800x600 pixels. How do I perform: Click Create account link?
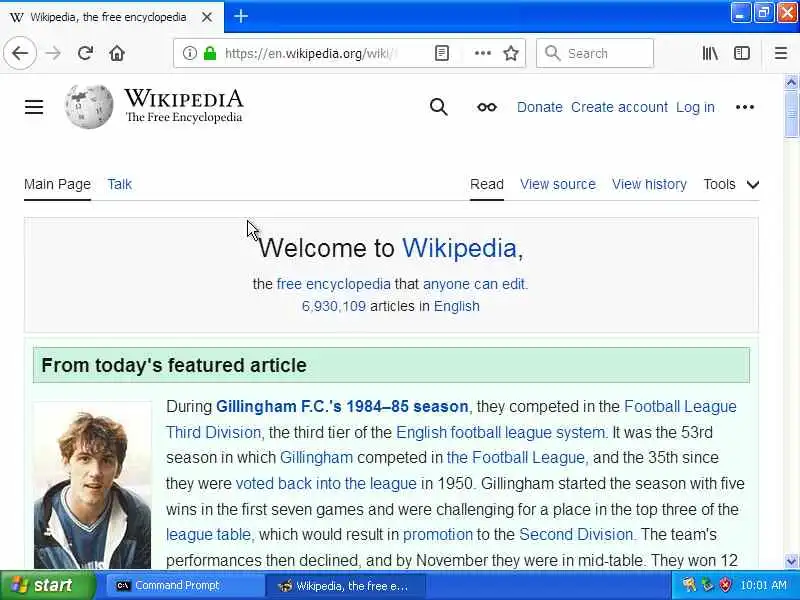point(619,107)
